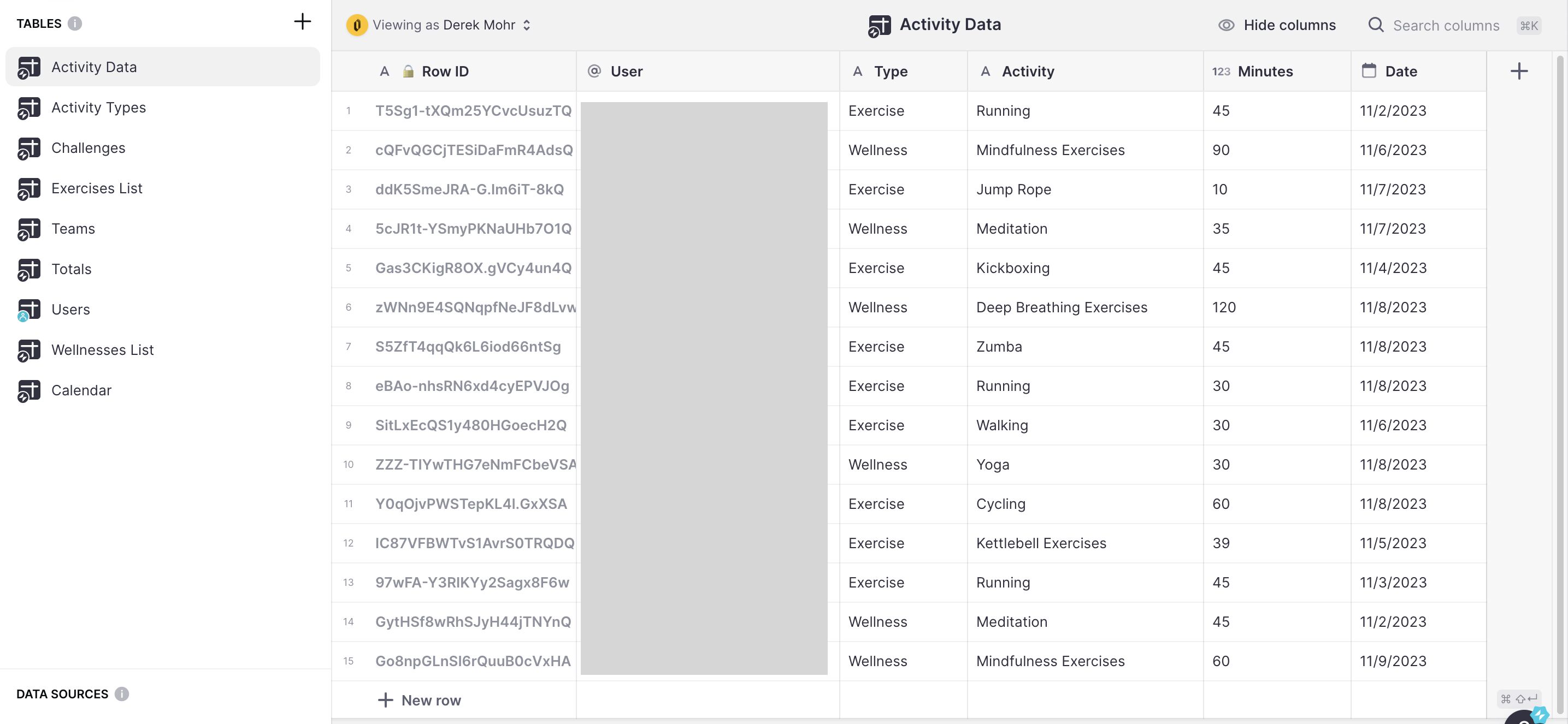Screen dimensions: 1568x724
Task: Add a New row
Action: pos(420,701)
